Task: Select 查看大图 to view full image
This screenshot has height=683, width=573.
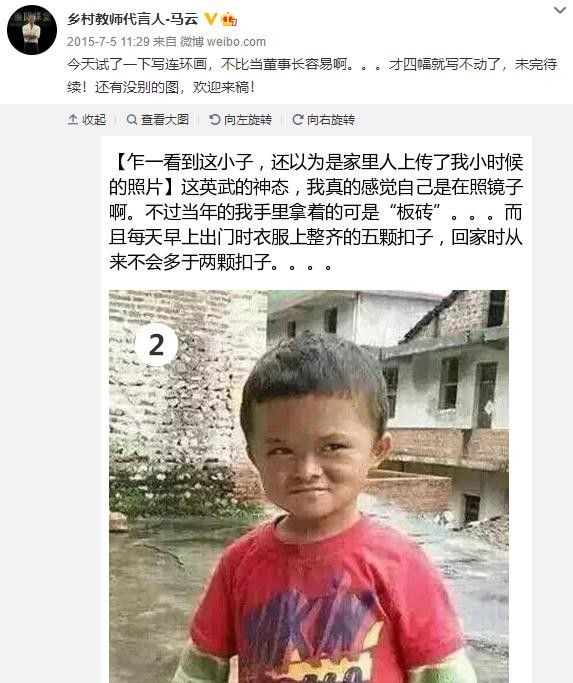Action: click(165, 119)
